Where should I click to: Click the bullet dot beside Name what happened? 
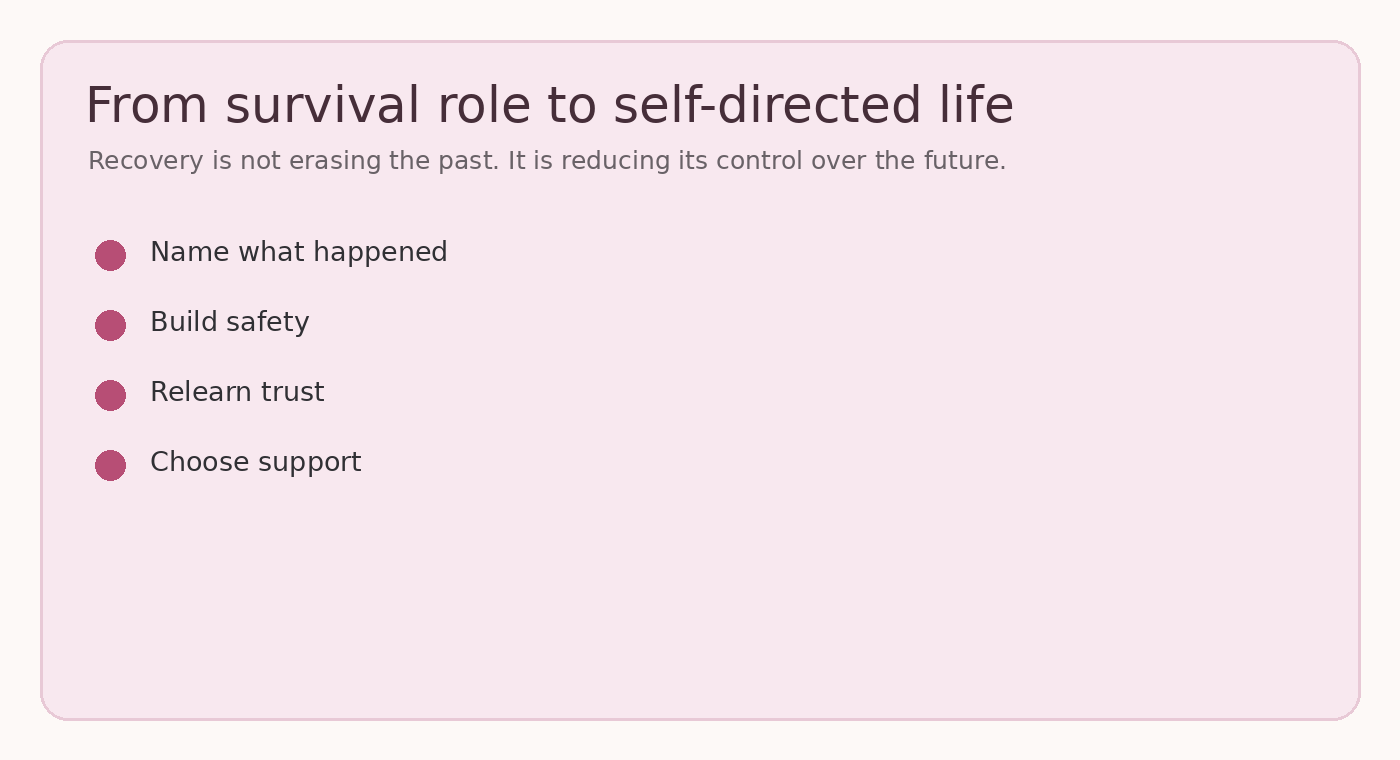tap(110, 255)
